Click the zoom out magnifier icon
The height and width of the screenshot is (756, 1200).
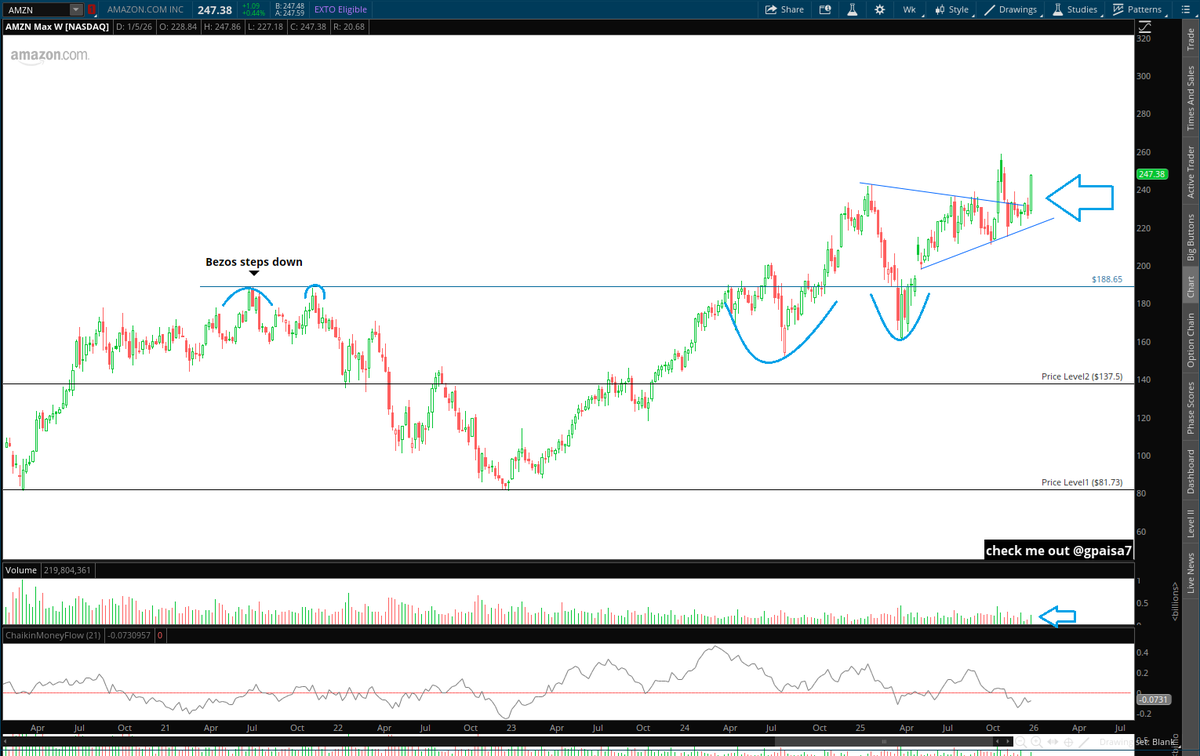pyautogui.click(x=1021, y=742)
